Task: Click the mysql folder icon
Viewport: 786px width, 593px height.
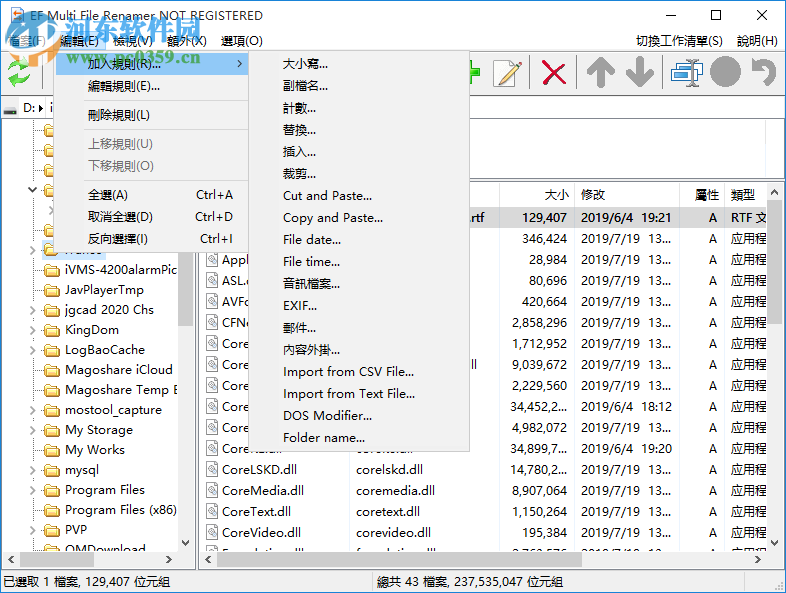Action: tap(52, 471)
